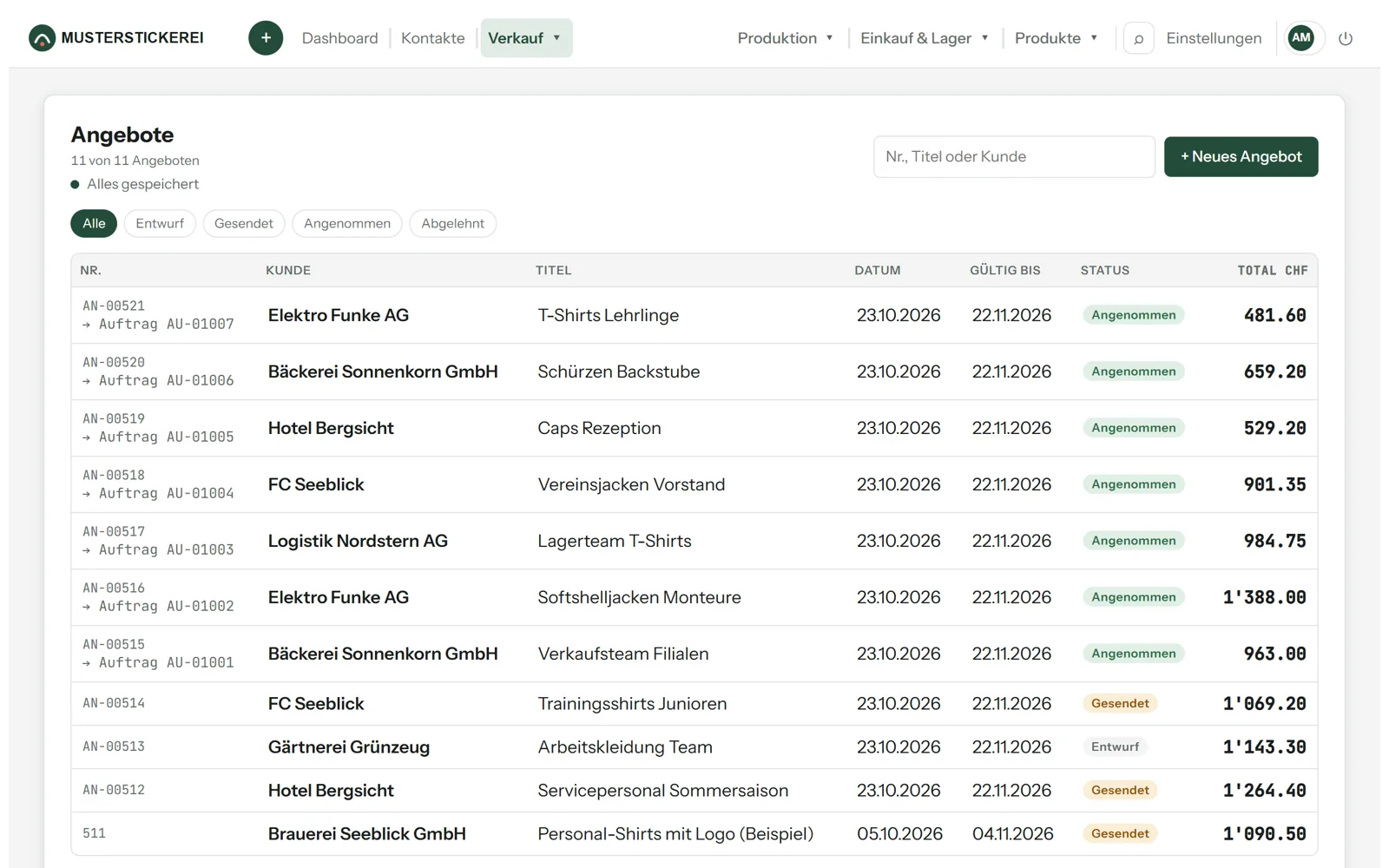Go to Dashboard
1389x868 pixels.
(x=339, y=38)
